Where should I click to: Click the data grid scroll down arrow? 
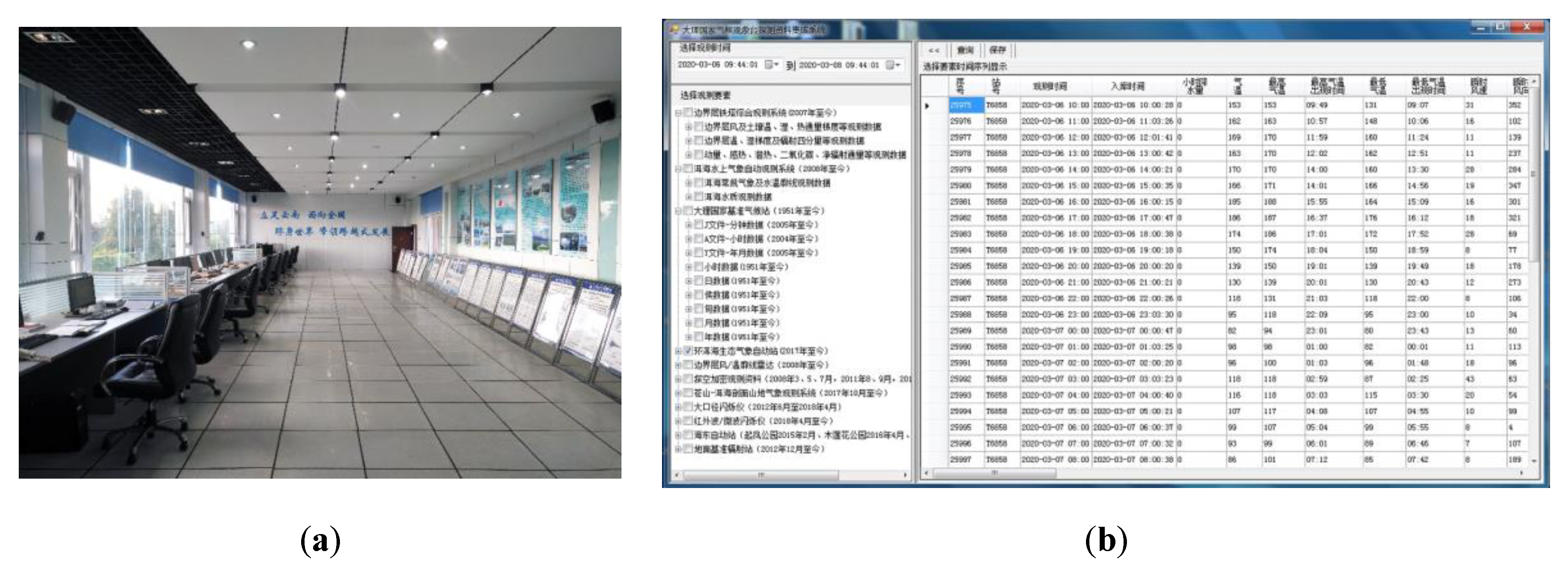pyautogui.click(x=1534, y=462)
